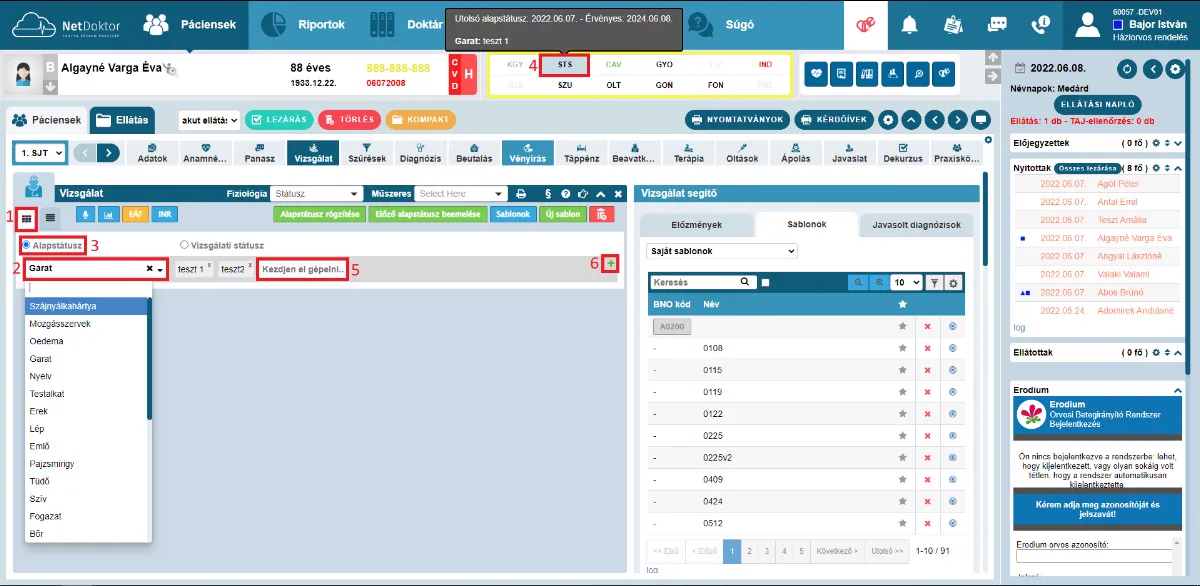Star the 0115 template as favorite

click(903, 370)
